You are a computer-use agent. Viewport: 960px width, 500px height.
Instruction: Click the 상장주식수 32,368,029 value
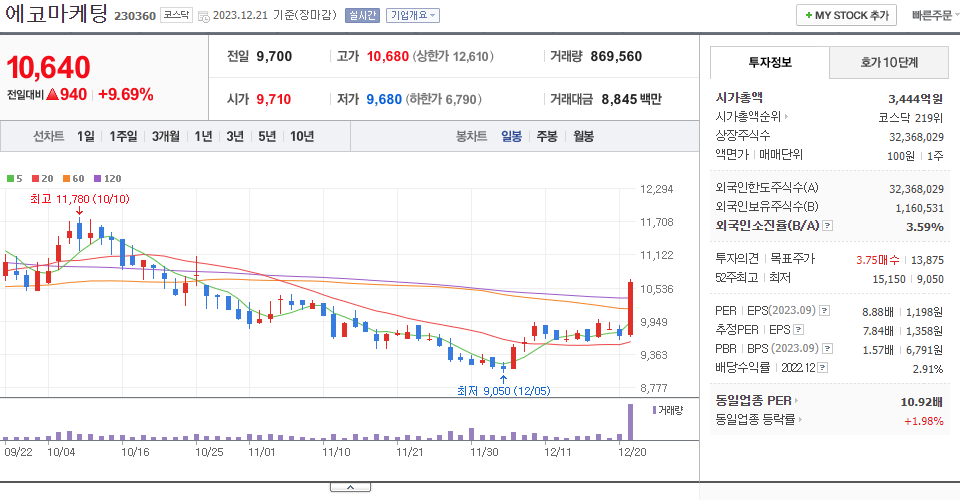click(x=917, y=137)
